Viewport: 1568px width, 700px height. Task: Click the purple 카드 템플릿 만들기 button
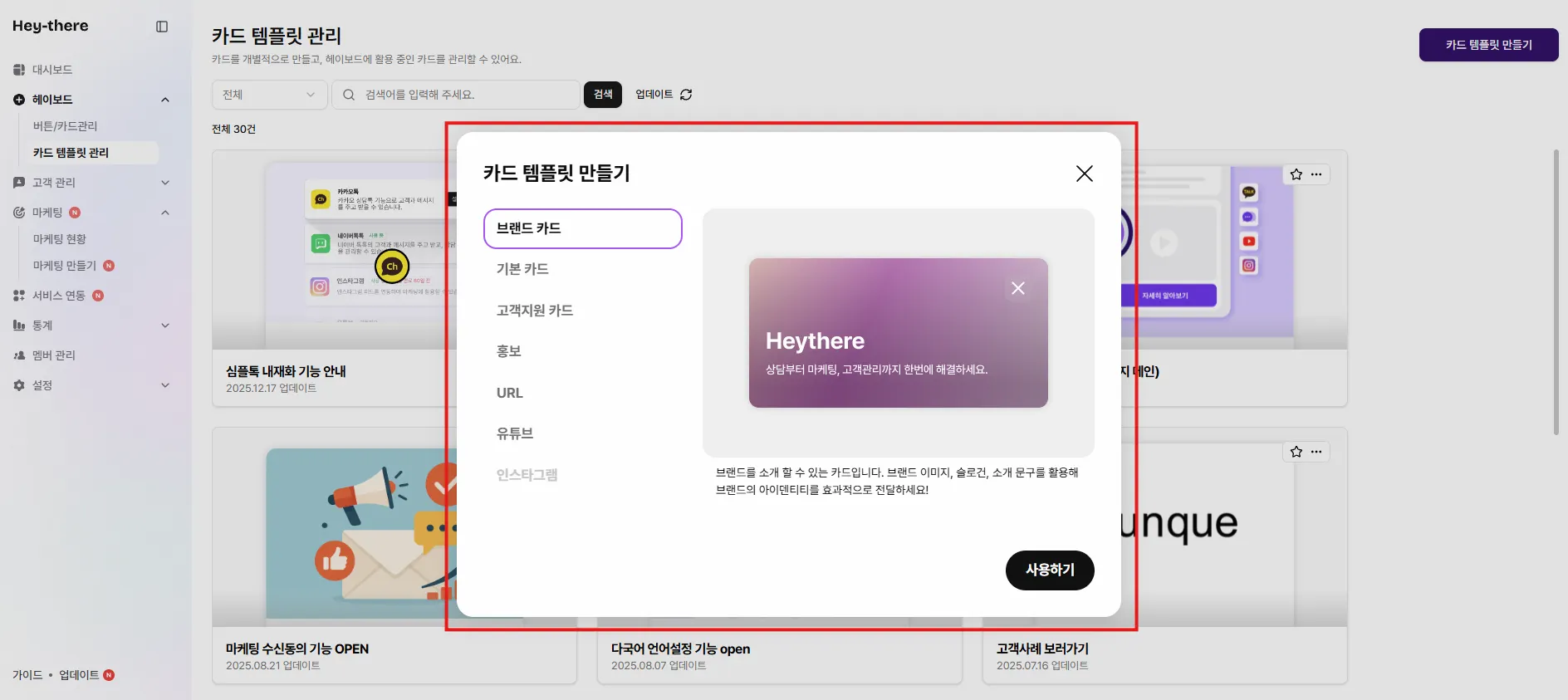coord(1489,45)
